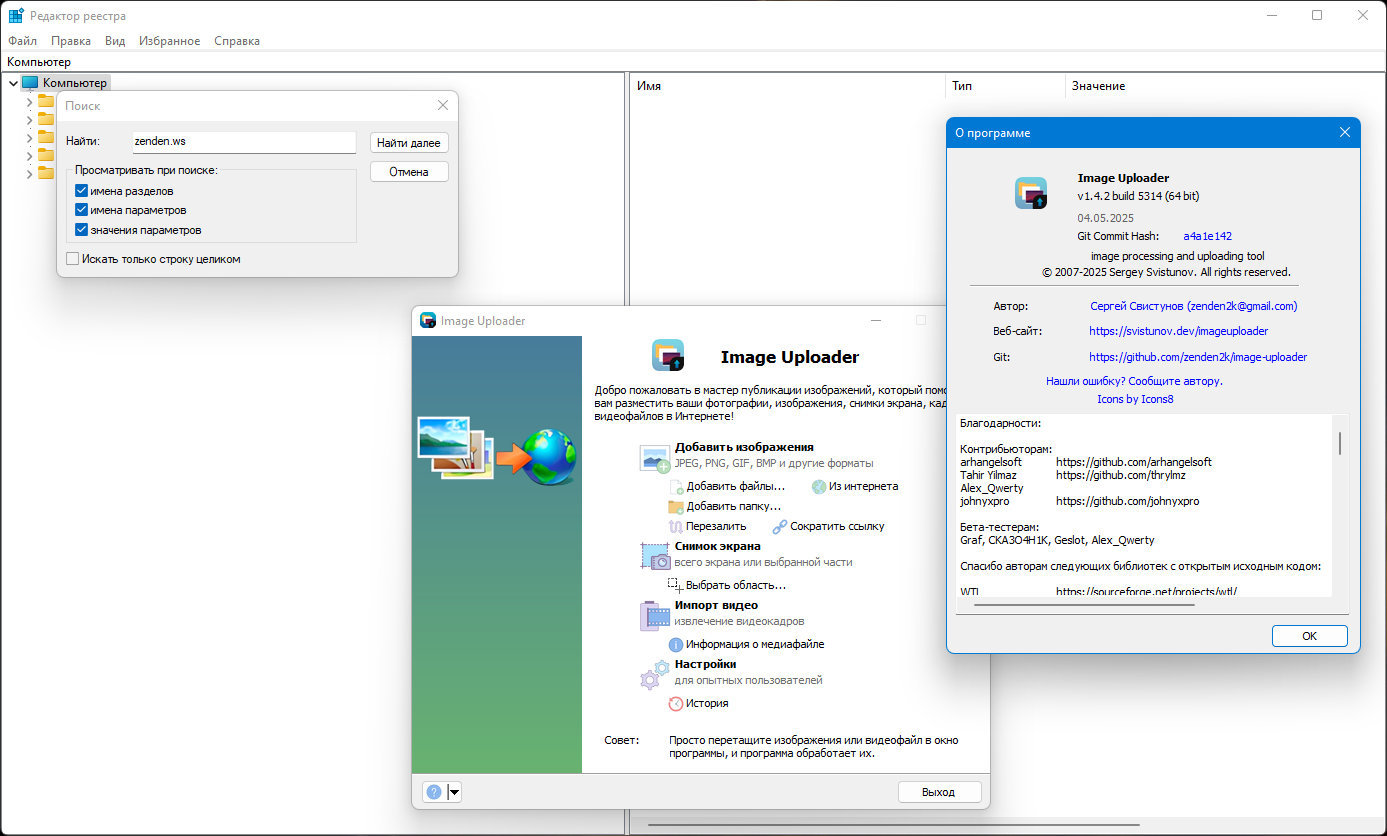Click Добавить файлы... option

(x=735, y=487)
